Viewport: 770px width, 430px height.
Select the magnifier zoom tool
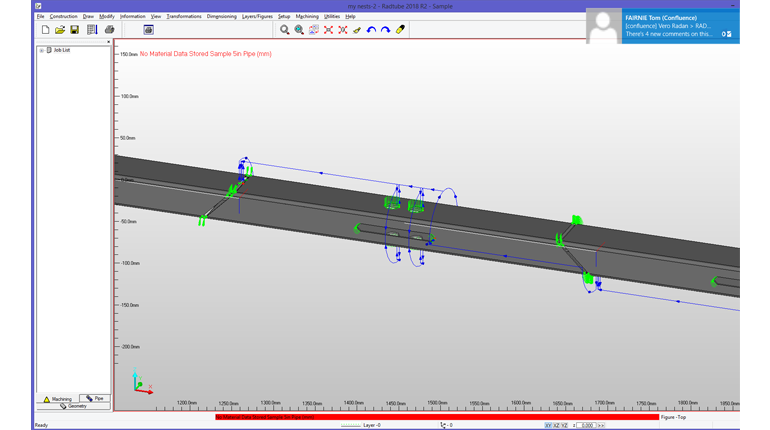[x=285, y=30]
